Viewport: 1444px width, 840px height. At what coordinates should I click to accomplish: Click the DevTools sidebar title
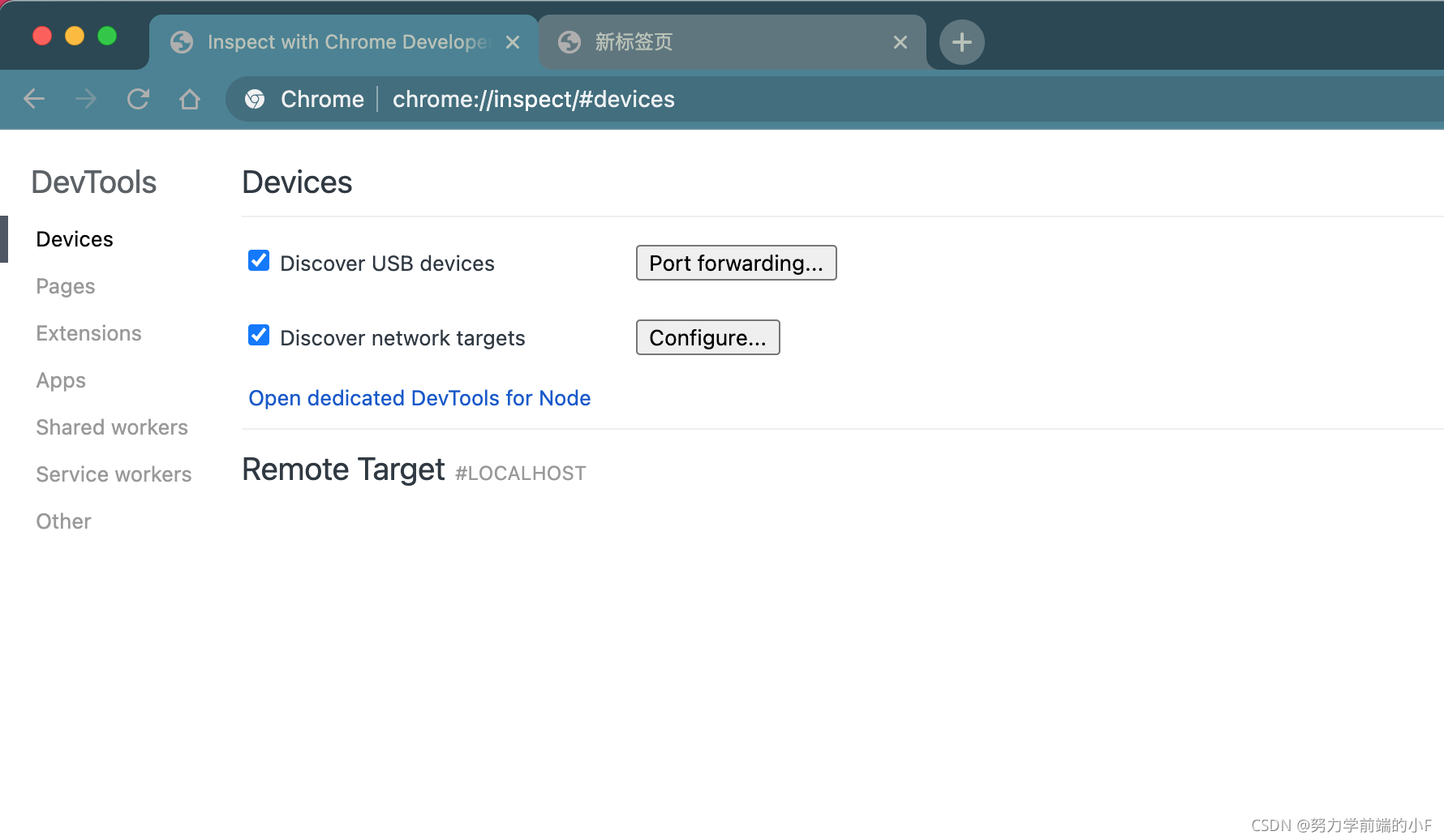pos(94,182)
